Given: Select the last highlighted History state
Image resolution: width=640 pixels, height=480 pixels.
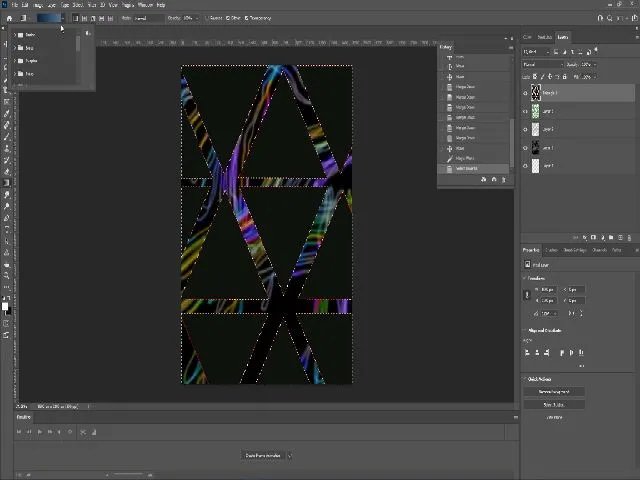Looking at the screenshot, I should 473,169.
